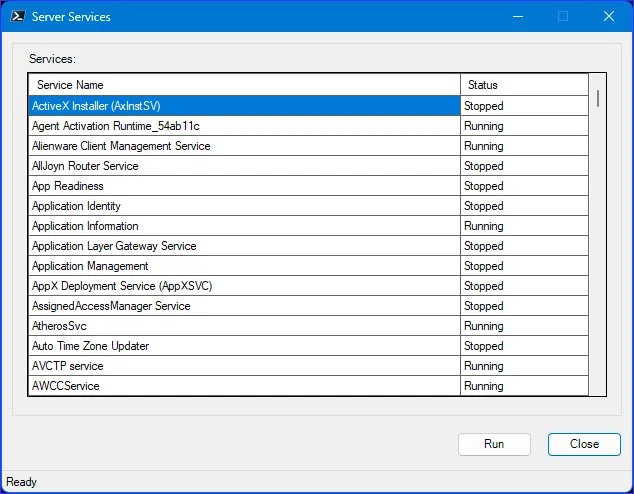Click Stopped status of App Readiness
The width and height of the screenshot is (634, 494).
click(524, 186)
